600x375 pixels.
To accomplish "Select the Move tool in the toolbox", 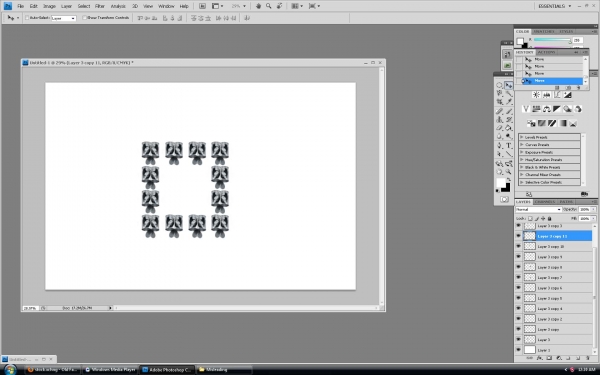I will click(509, 85).
